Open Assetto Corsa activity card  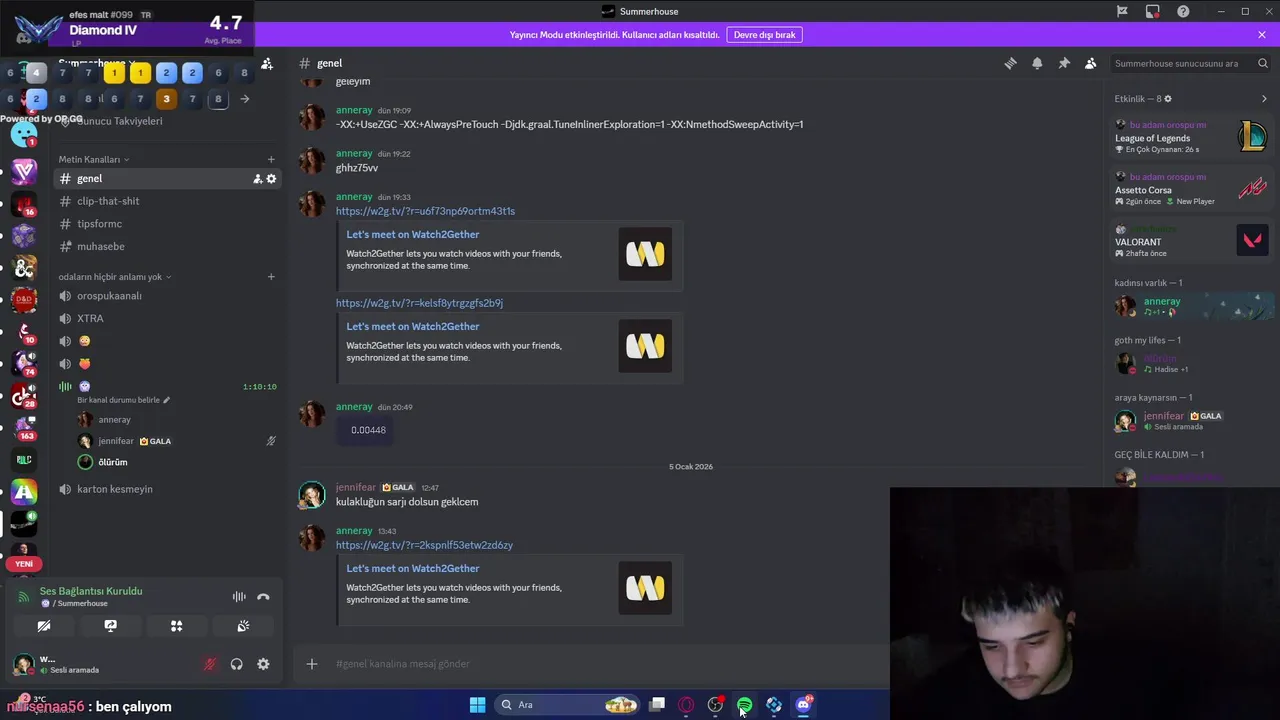coord(1192,189)
